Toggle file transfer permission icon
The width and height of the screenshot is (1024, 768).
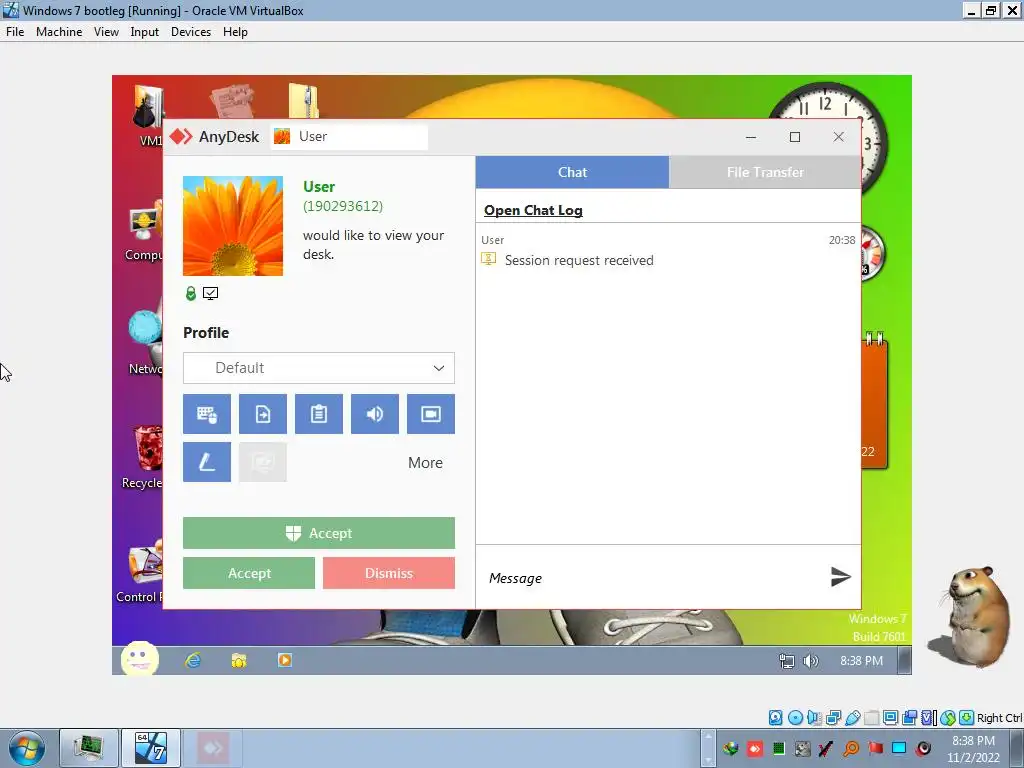pos(263,414)
